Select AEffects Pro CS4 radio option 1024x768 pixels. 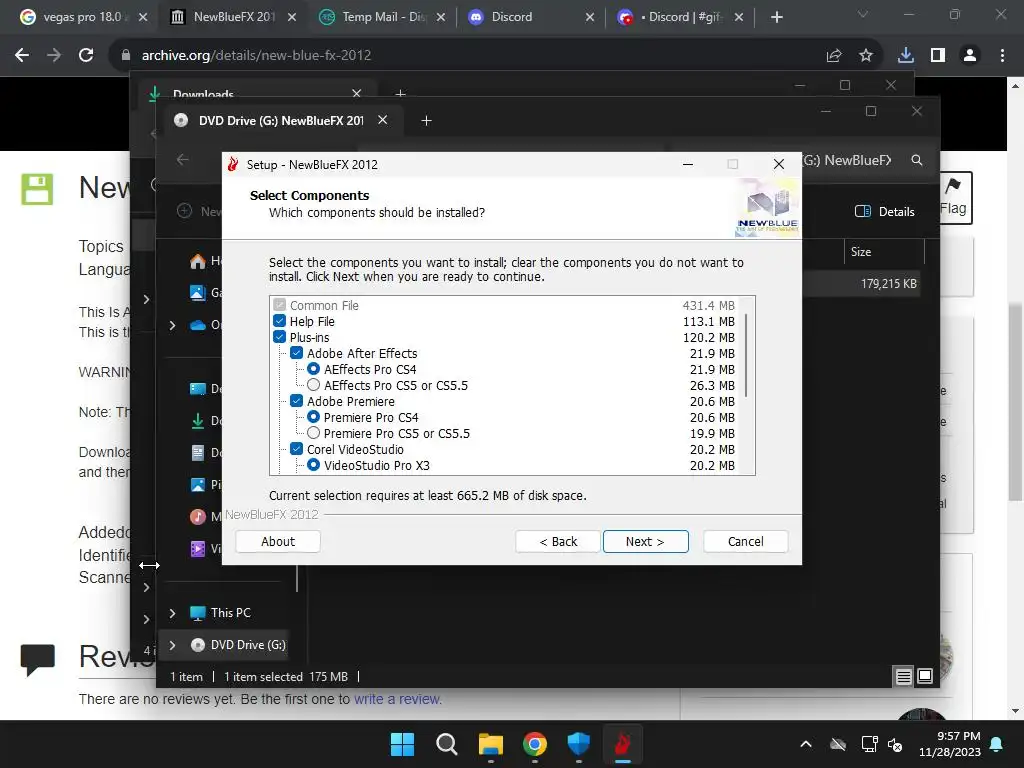313,369
